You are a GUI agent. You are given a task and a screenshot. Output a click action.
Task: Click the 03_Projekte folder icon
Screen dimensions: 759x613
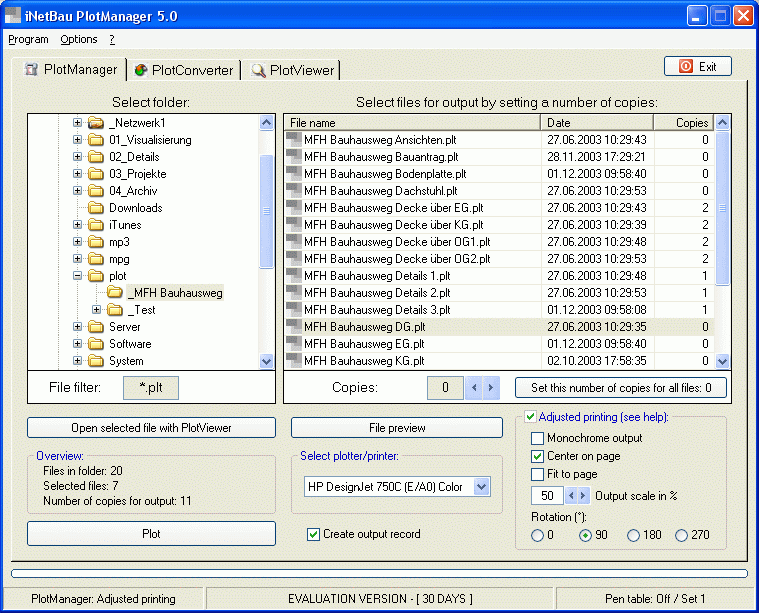pyautogui.click(x=96, y=174)
